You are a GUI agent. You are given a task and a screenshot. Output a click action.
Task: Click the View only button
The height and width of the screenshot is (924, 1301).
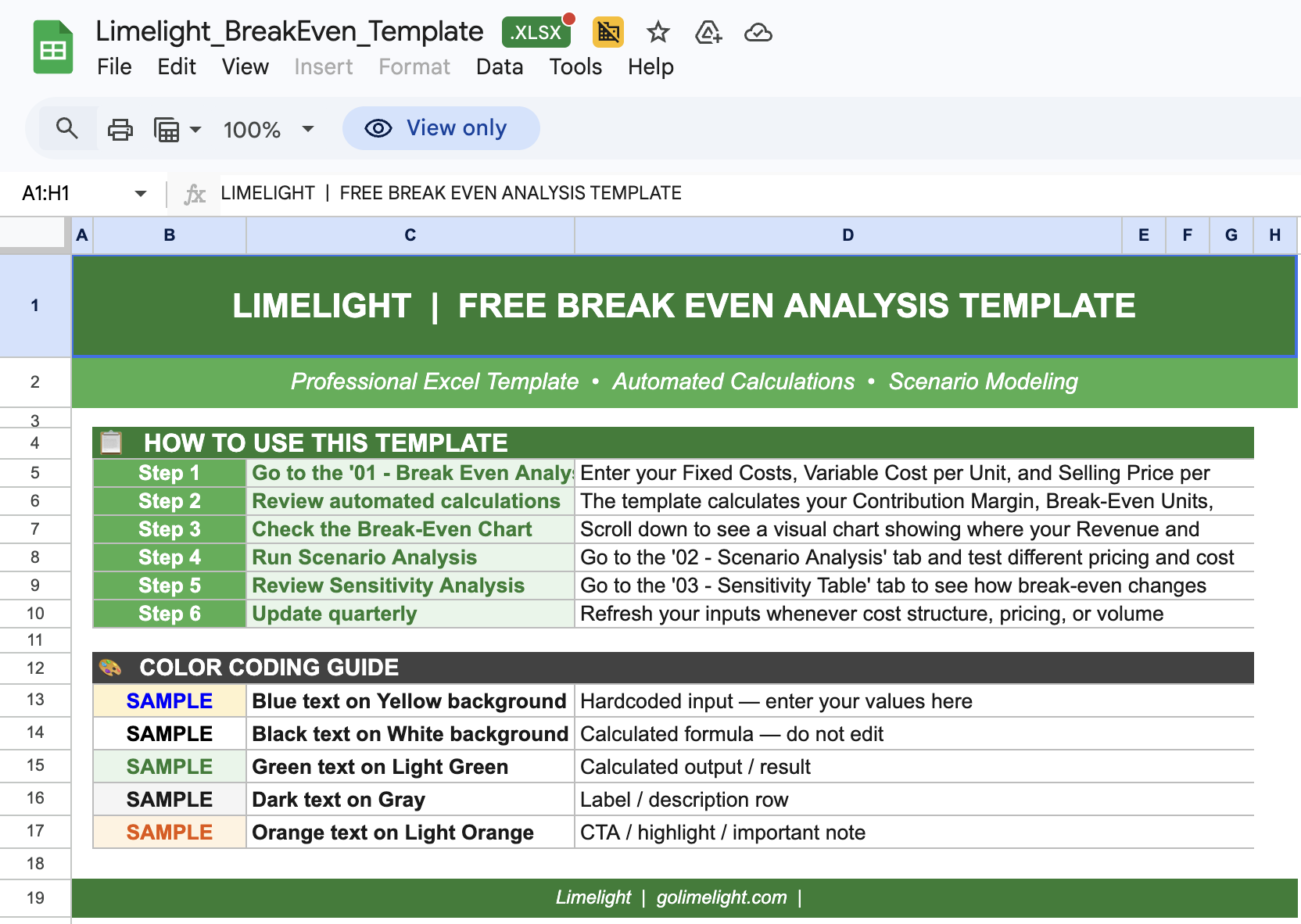tap(440, 127)
